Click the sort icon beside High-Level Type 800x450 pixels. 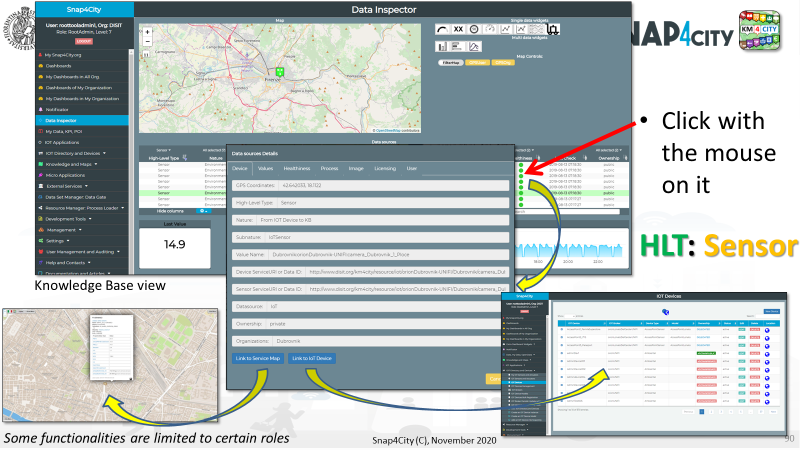tap(185, 158)
